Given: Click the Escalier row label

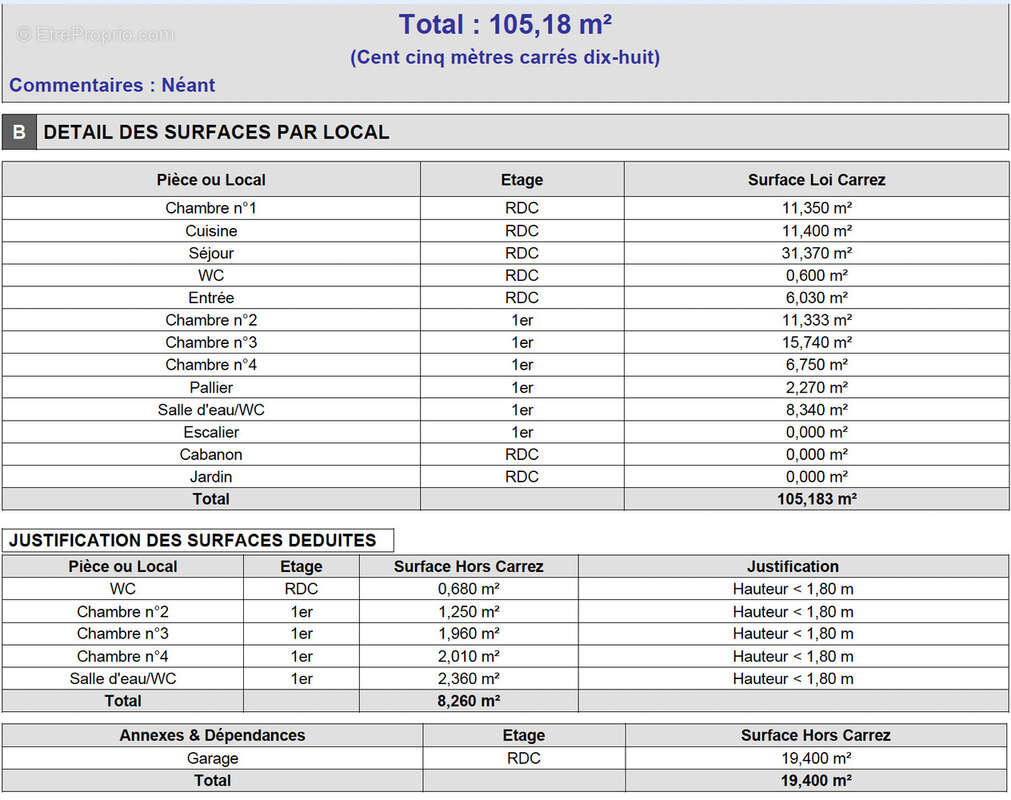Looking at the screenshot, I should [x=211, y=432].
